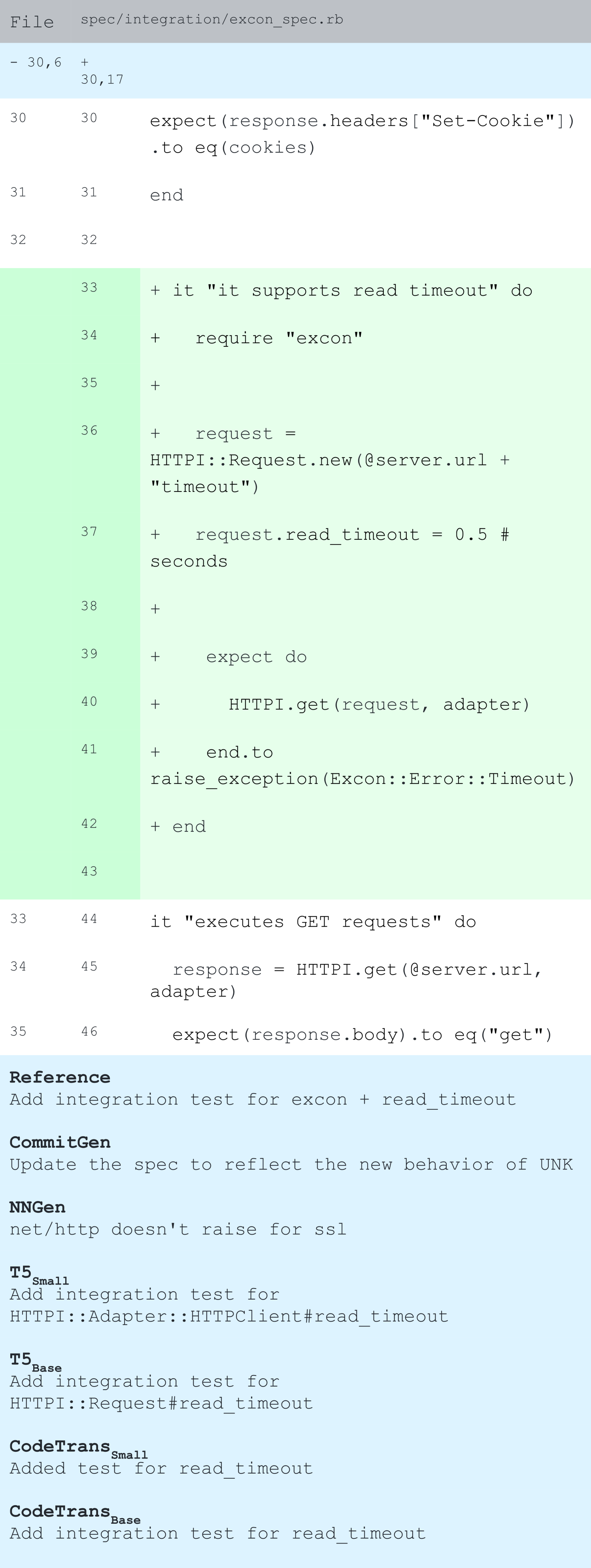Click added line number 36
This screenshot has width=591, height=1568.
click(89, 430)
